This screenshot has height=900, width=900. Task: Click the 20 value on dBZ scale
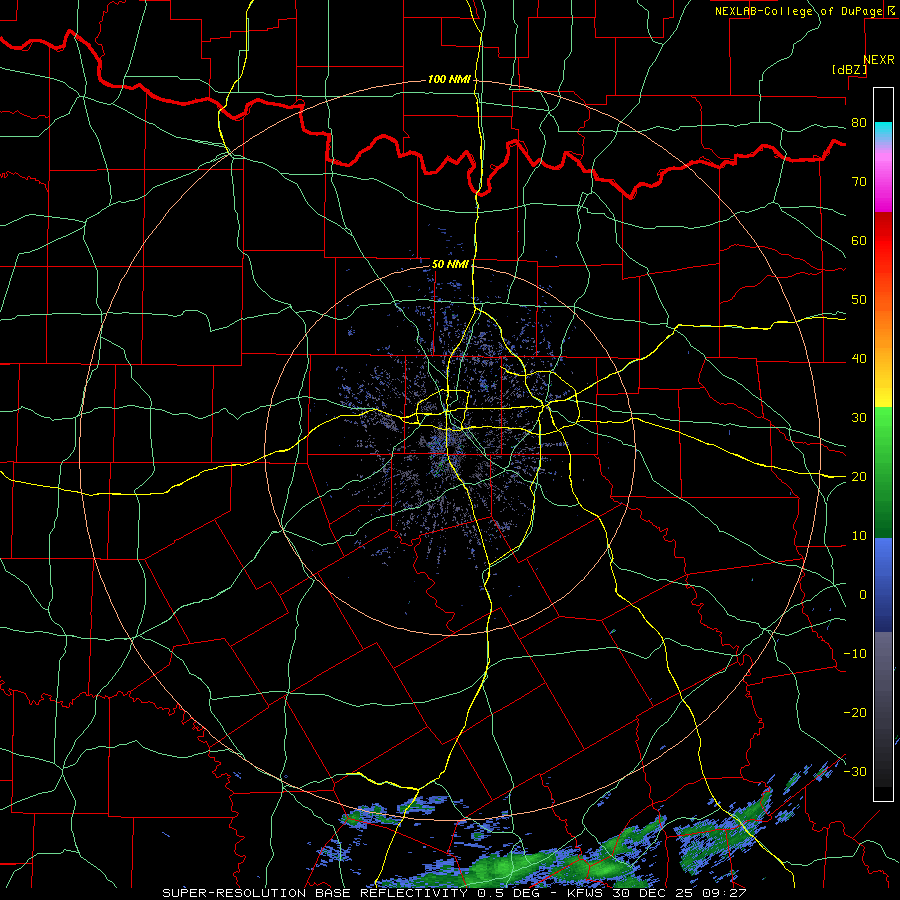point(859,476)
